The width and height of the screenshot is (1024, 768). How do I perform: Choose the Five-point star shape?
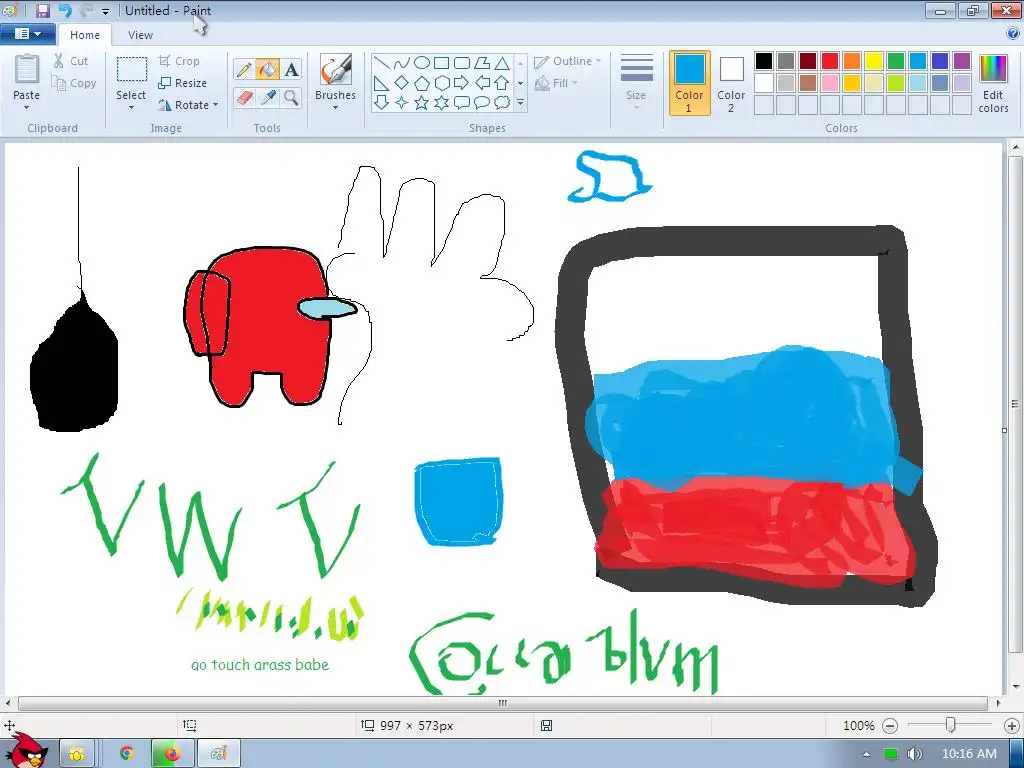tap(422, 103)
